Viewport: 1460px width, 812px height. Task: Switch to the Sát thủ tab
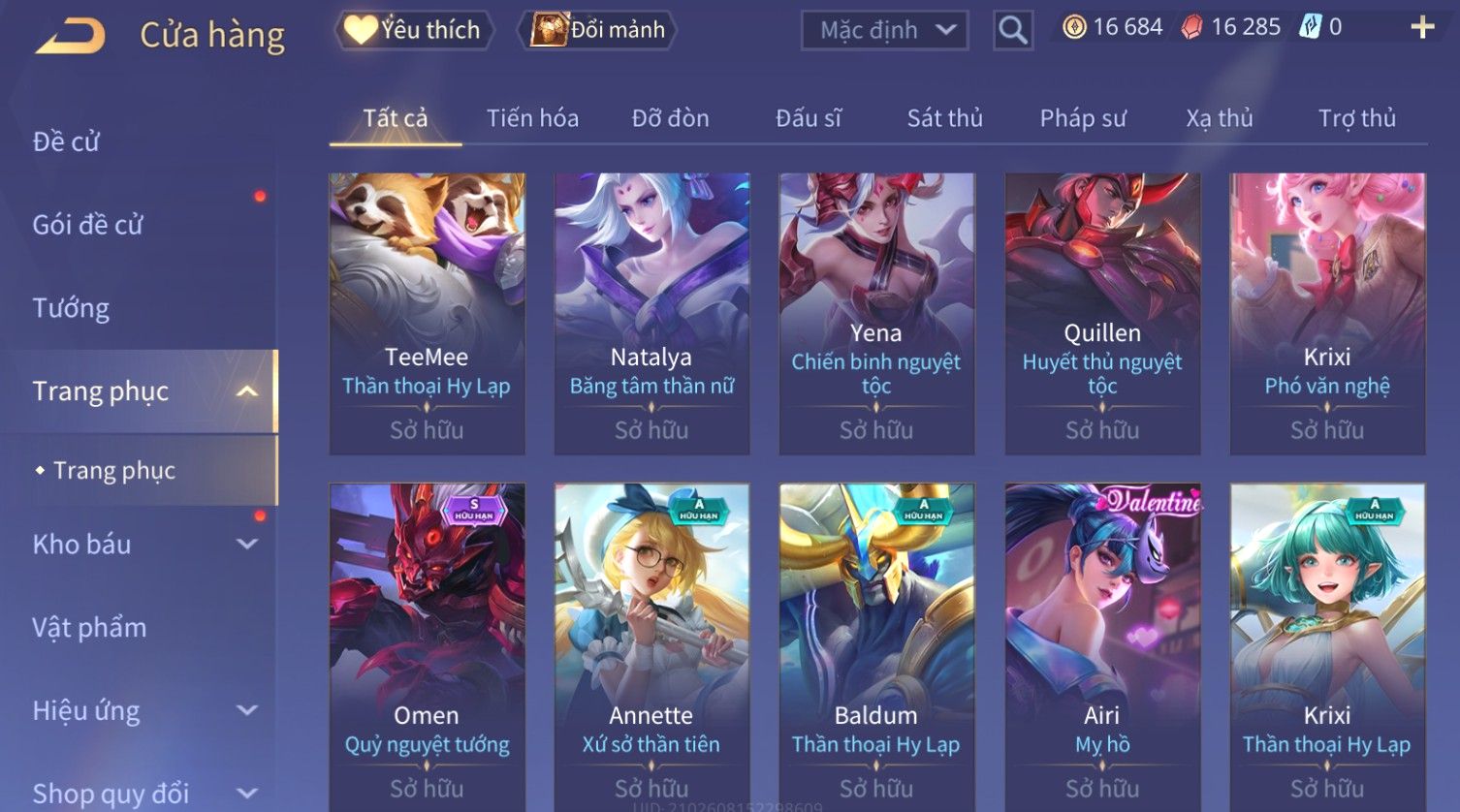pyautogui.click(x=944, y=118)
